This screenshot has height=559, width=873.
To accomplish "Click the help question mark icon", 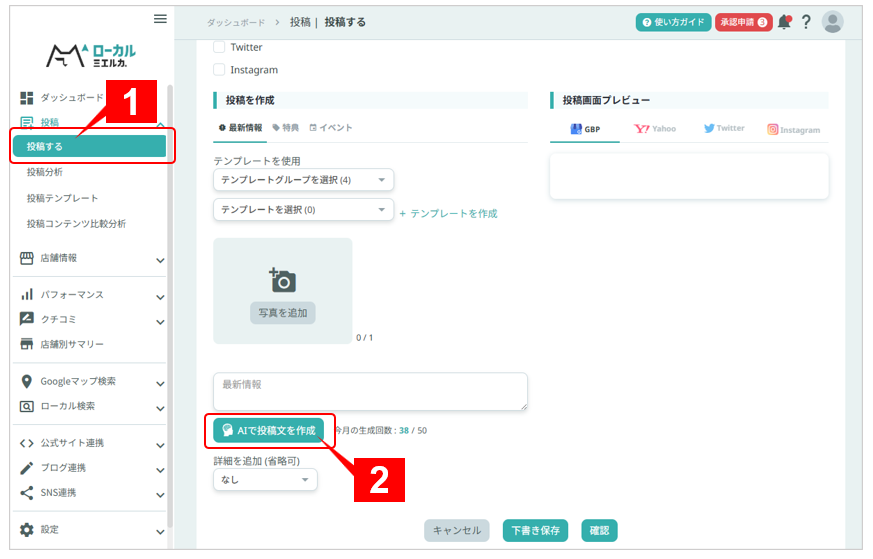I will 806,22.
